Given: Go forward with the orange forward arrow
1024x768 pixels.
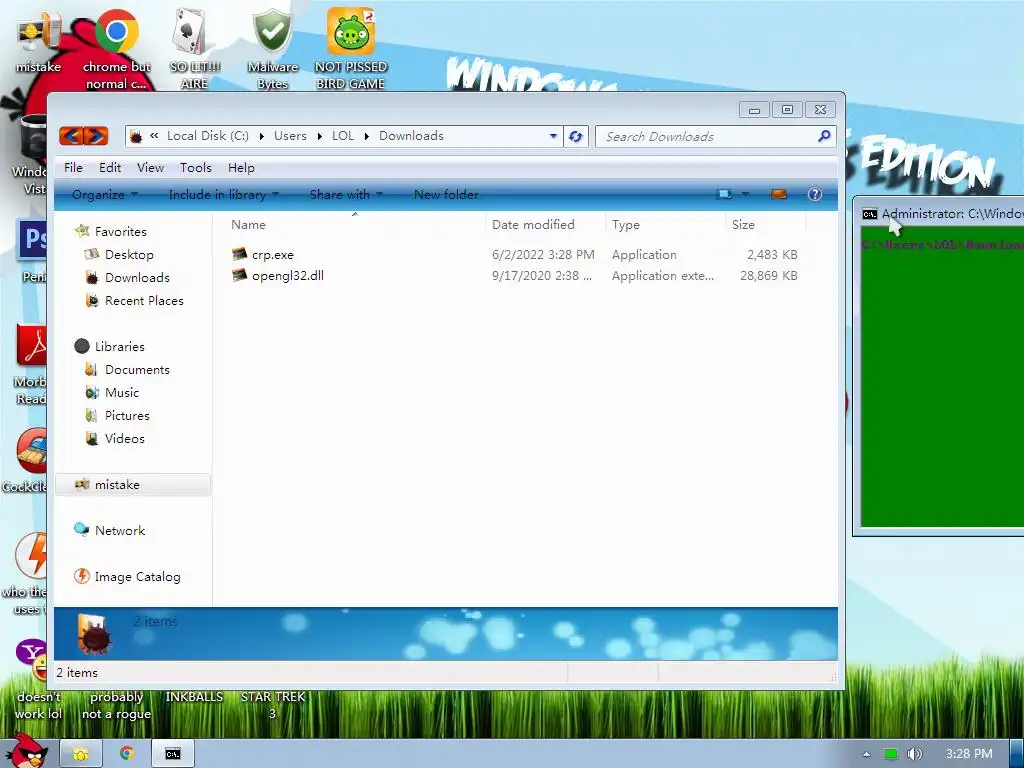Looking at the screenshot, I should click(x=95, y=136).
